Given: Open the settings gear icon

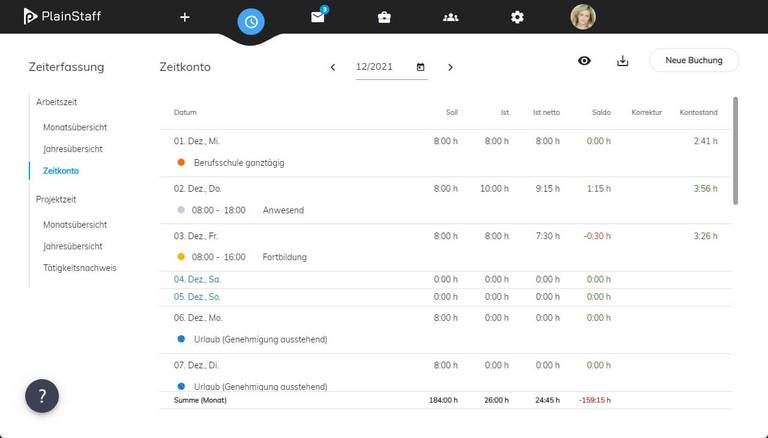Looking at the screenshot, I should (x=517, y=17).
